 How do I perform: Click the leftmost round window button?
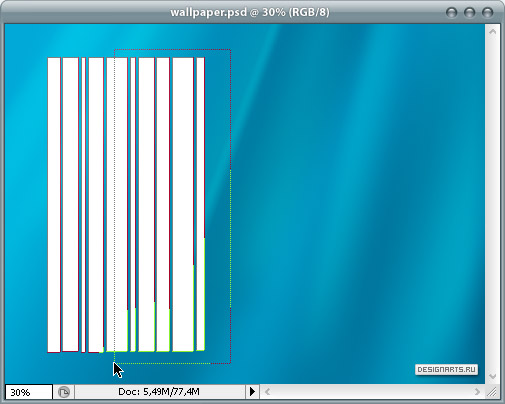tap(451, 13)
